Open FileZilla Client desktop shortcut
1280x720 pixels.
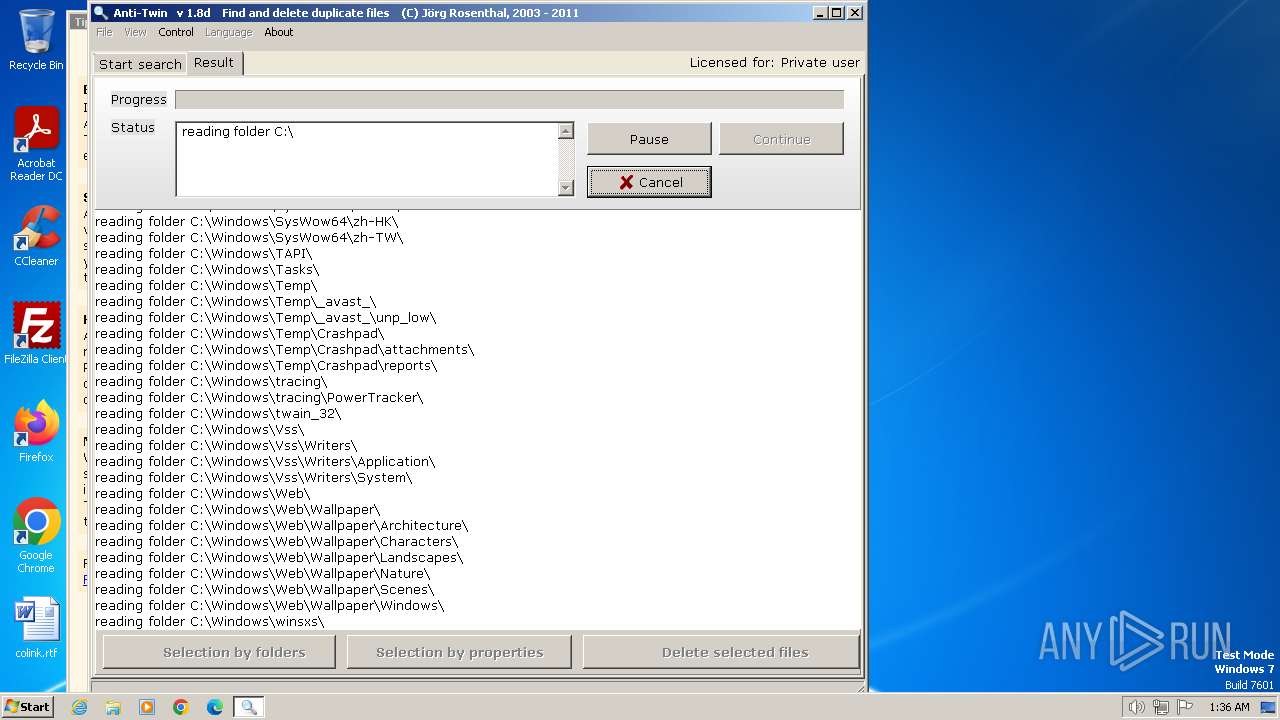(x=36, y=334)
